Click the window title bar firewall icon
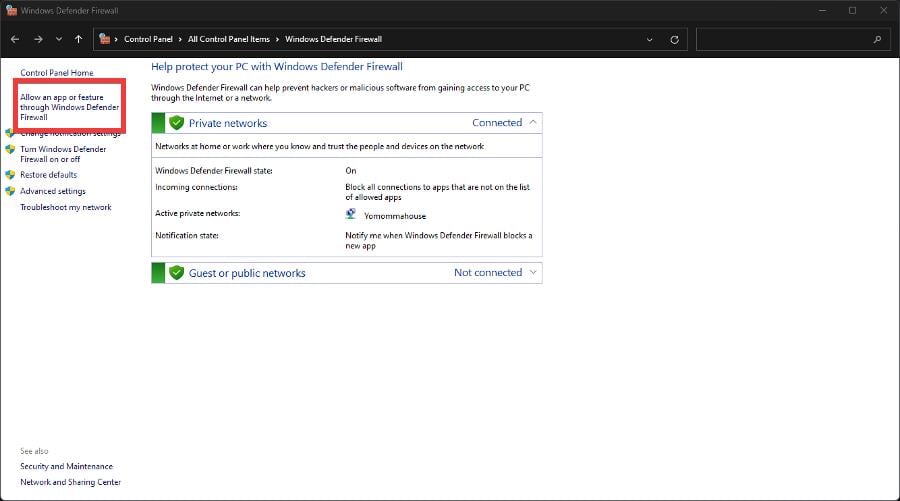Screen dimensions: 900x501 pos(11,10)
